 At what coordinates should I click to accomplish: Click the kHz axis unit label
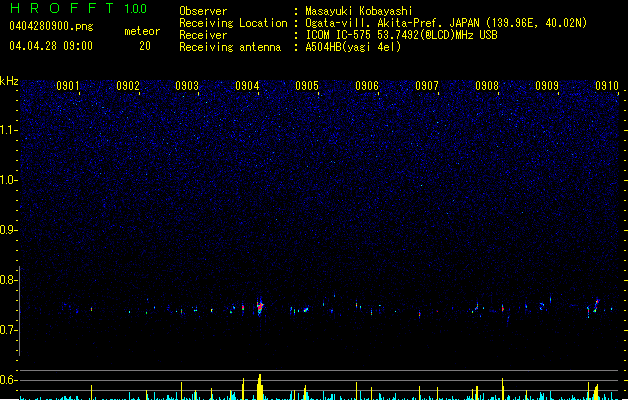coord(9,81)
